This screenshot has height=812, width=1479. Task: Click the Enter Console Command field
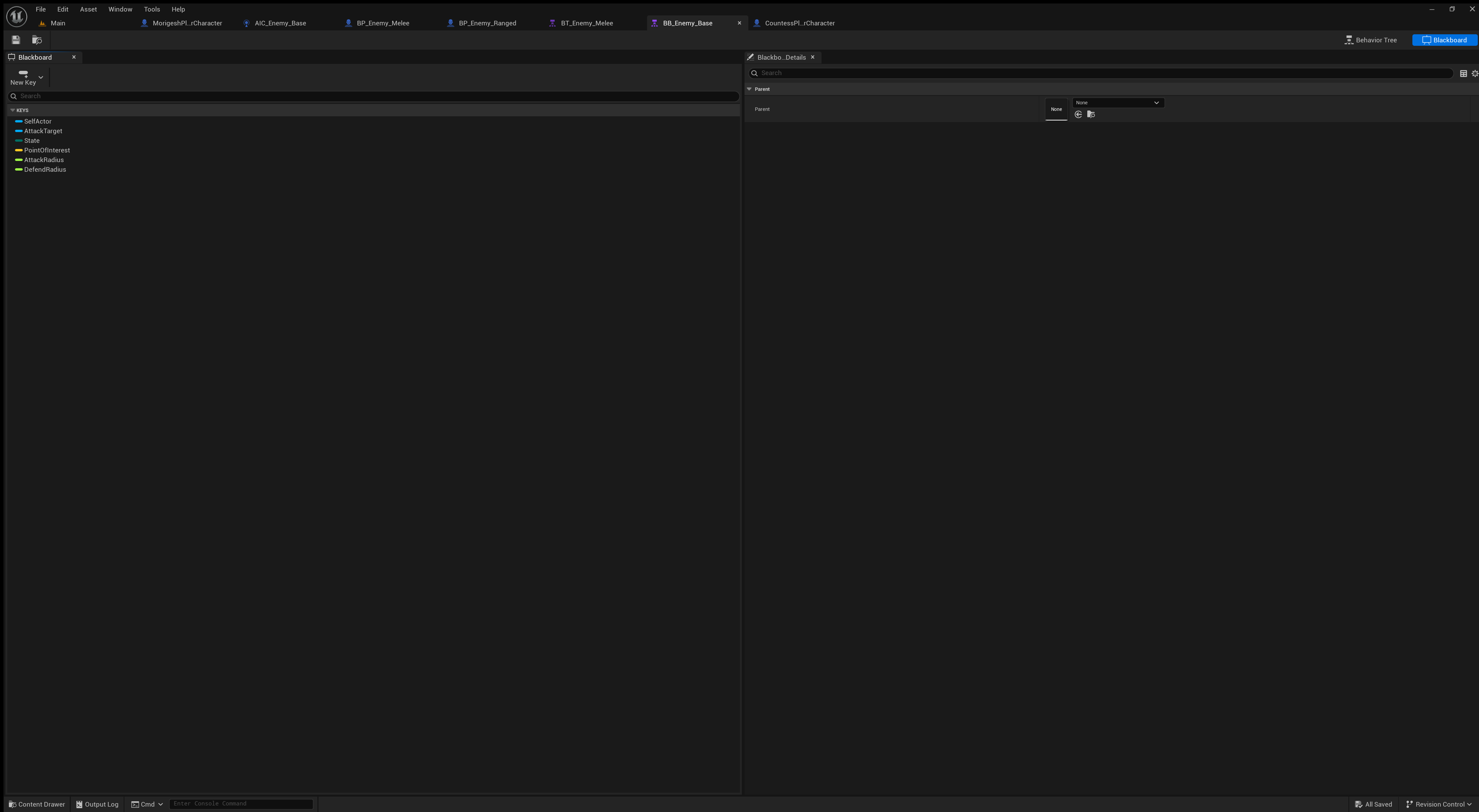tap(241, 804)
